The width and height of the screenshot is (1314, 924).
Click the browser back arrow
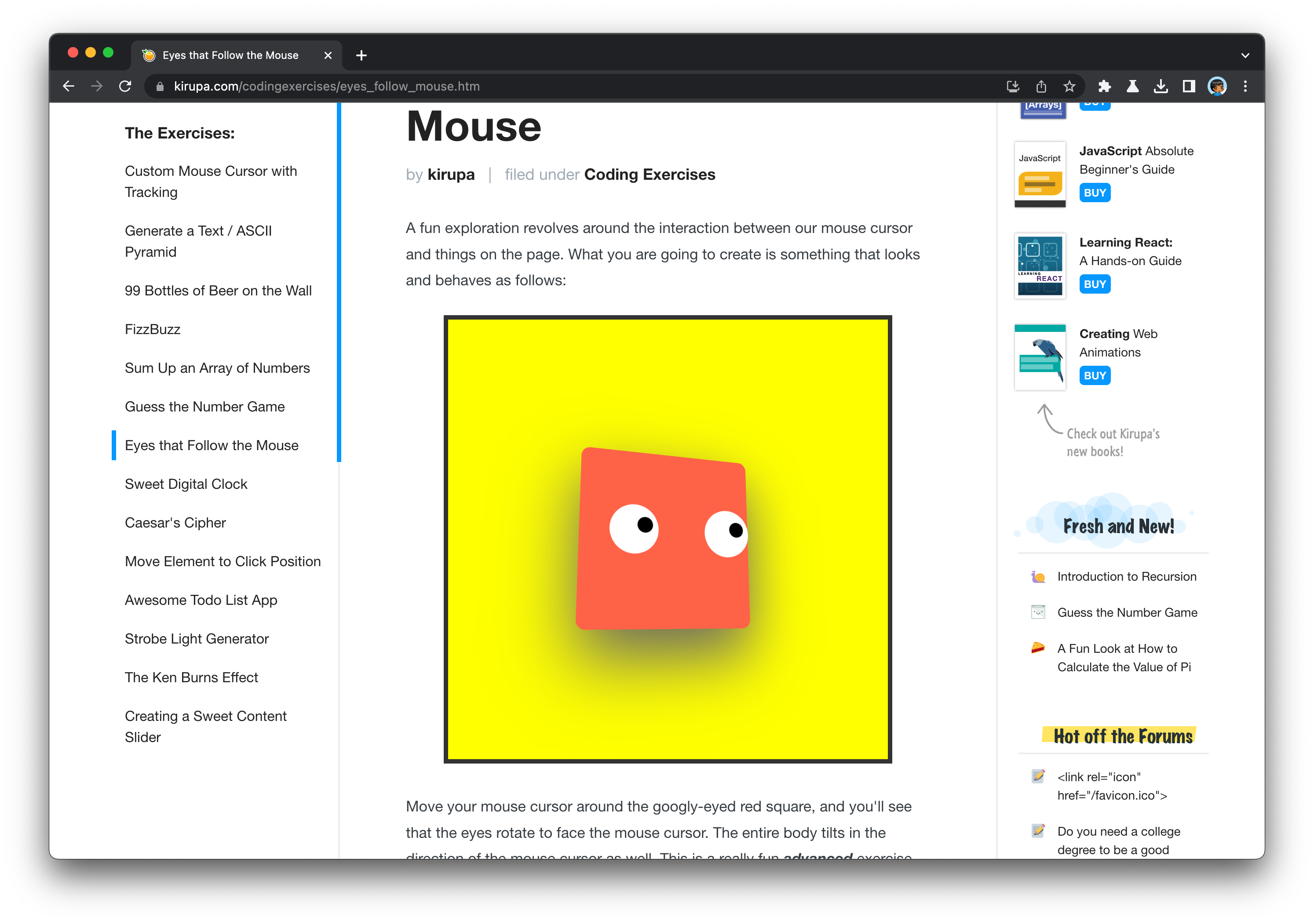point(69,87)
